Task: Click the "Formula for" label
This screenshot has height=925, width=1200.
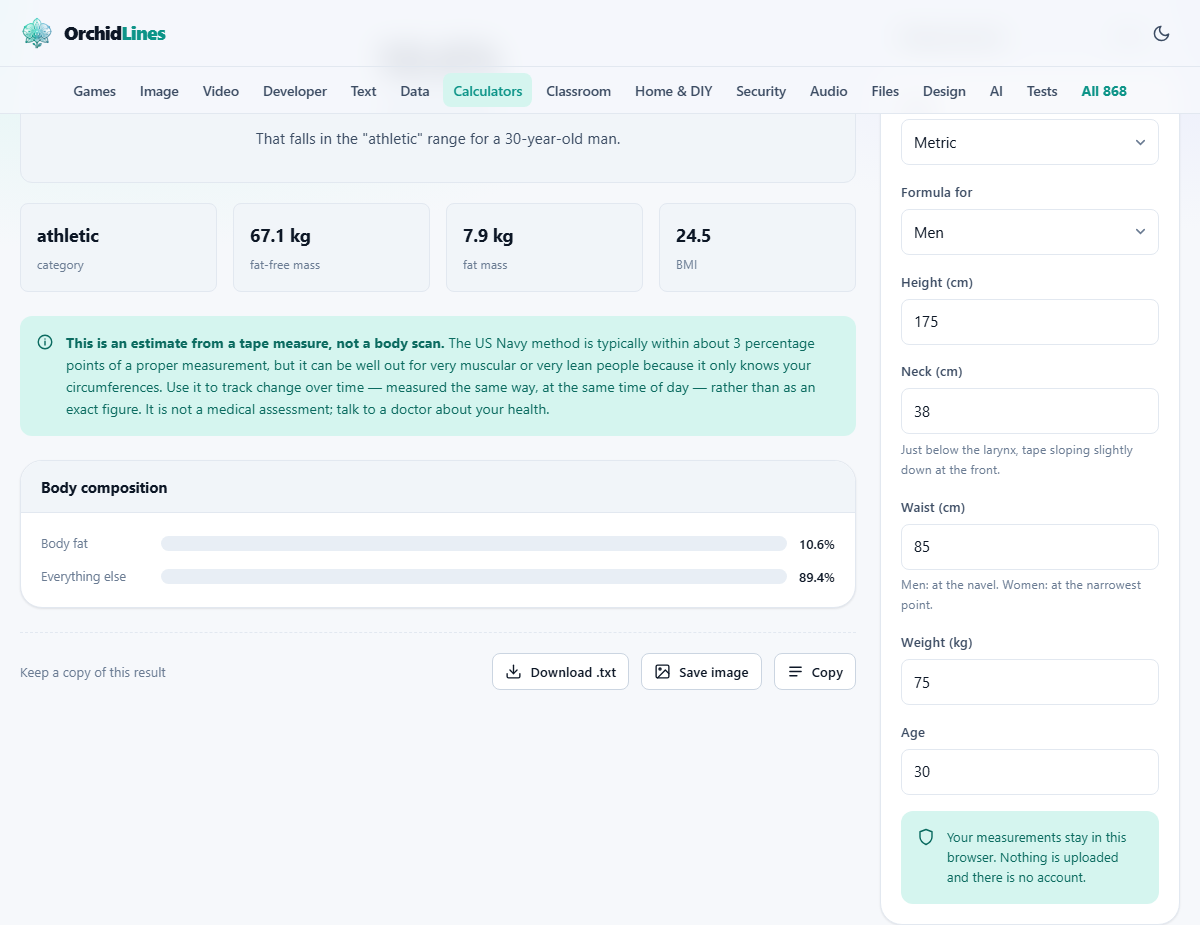Action: point(937,192)
